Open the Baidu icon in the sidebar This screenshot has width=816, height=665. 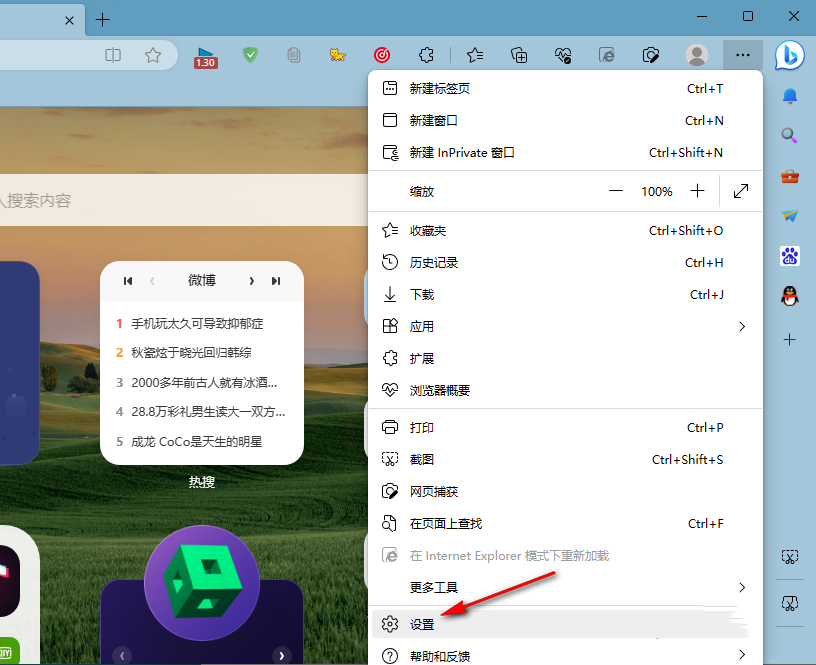789,256
